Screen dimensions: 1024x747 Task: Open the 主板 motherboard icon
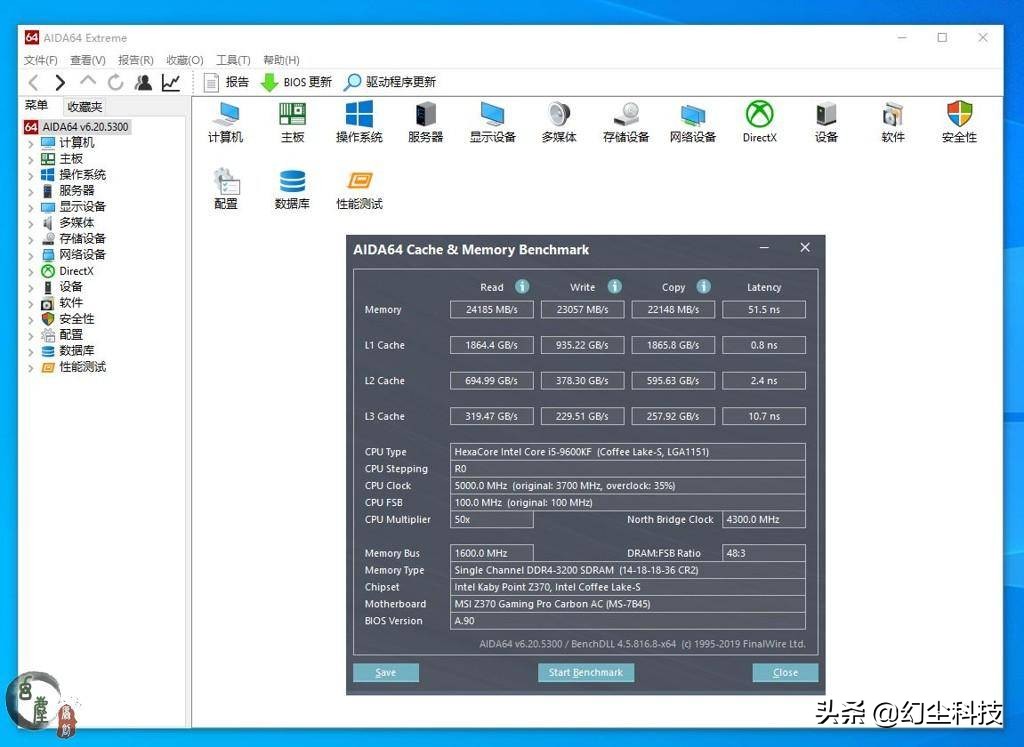pyautogui.click(x=292, y=115)
